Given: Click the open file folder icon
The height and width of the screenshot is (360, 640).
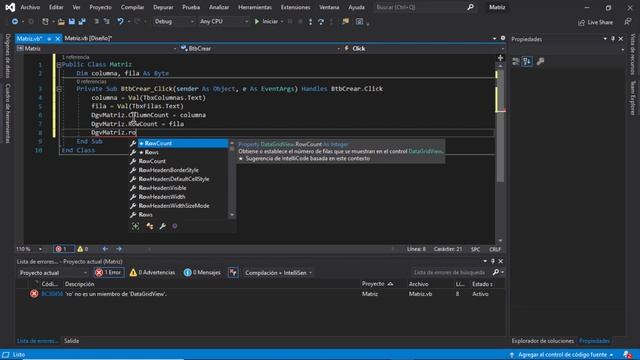Looking at the screenshot, I should tap(61, 21).
